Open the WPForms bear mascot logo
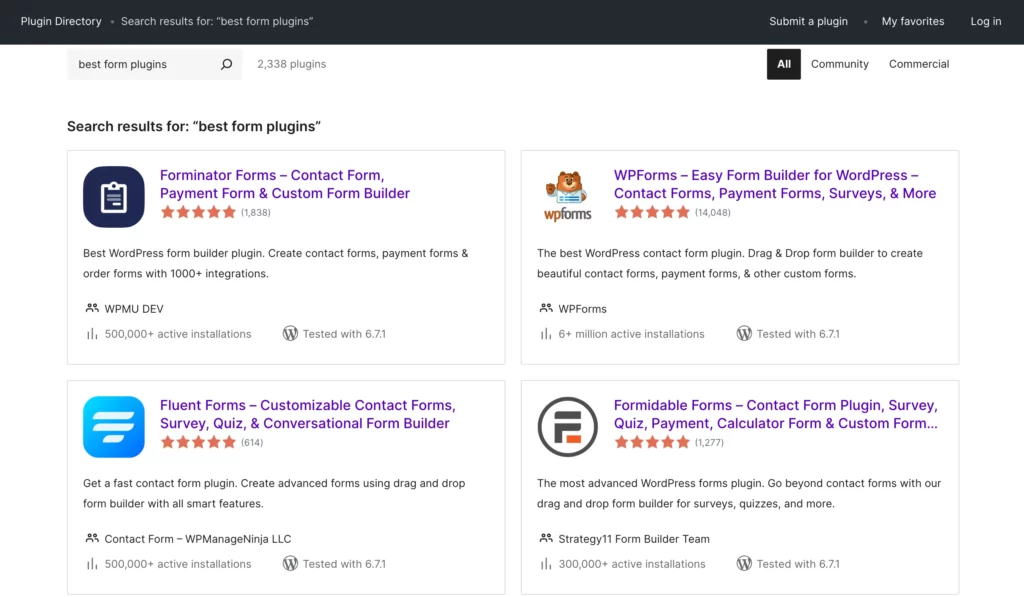 pos(568,197)
